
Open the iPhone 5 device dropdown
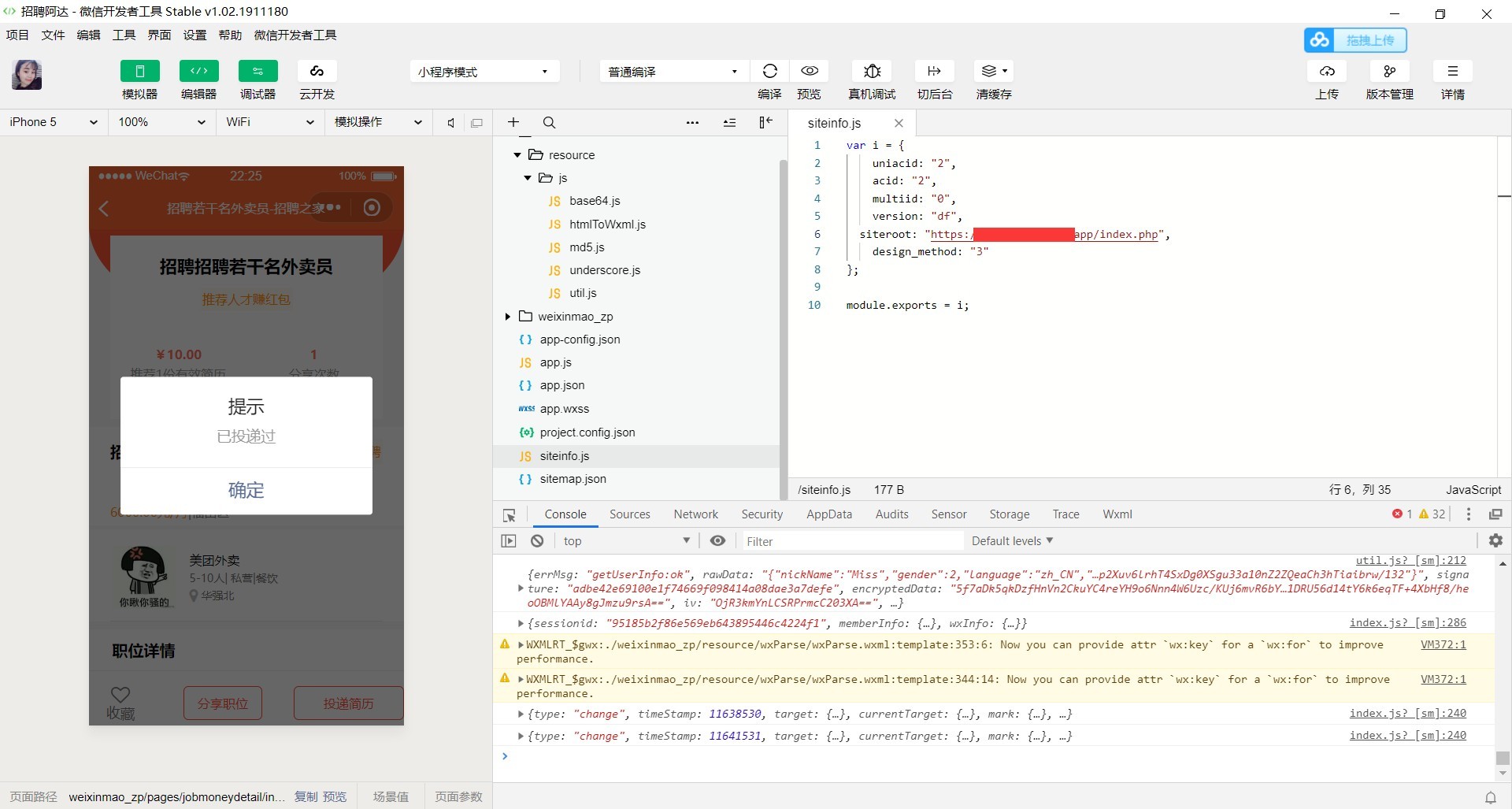(54, 122)
